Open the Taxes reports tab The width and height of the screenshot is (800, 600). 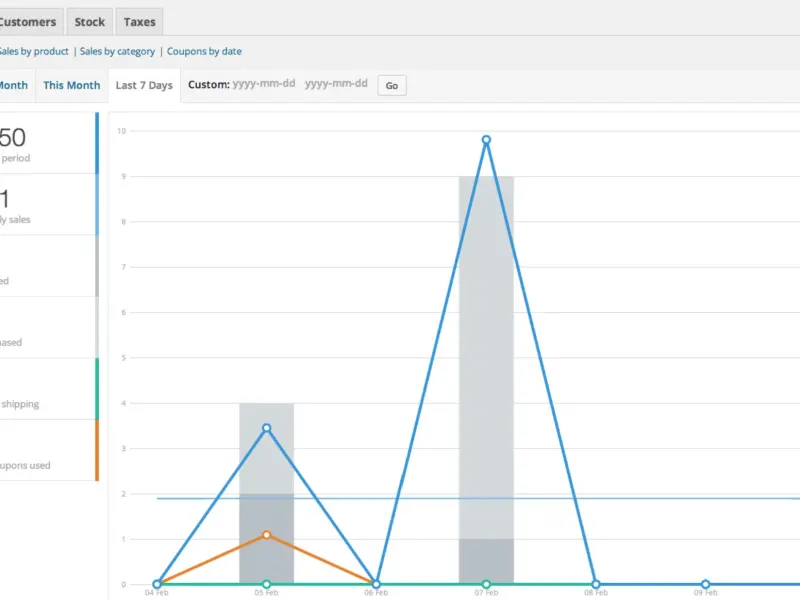coord(139,22)
